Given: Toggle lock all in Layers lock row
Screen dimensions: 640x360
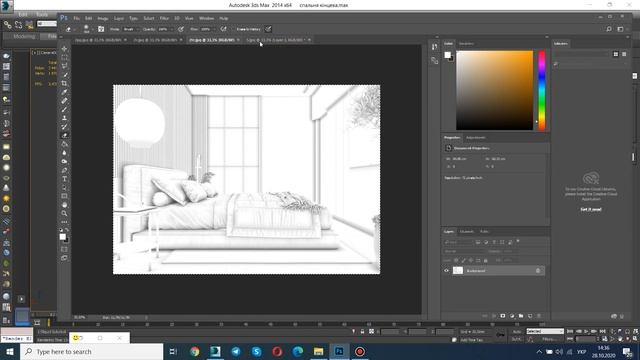Looking at the screenshot, I should tap(486, 260).
